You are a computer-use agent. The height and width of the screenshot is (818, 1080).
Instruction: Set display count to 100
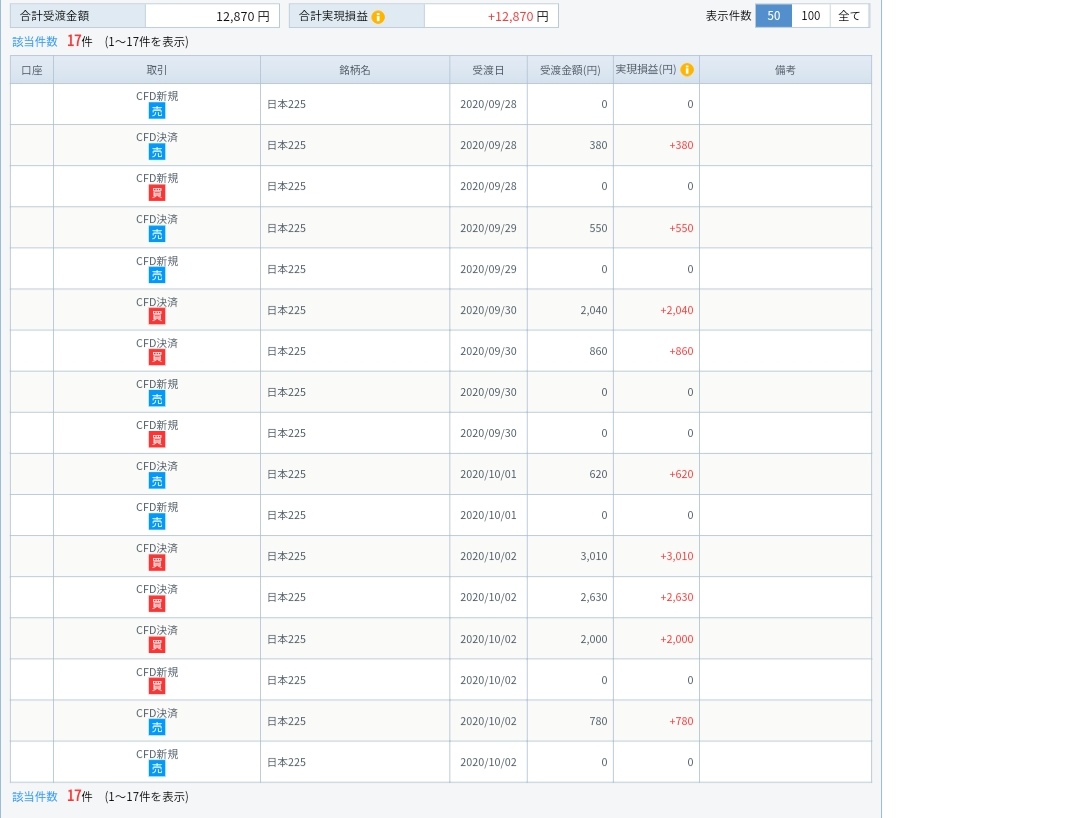click(811, 16)
